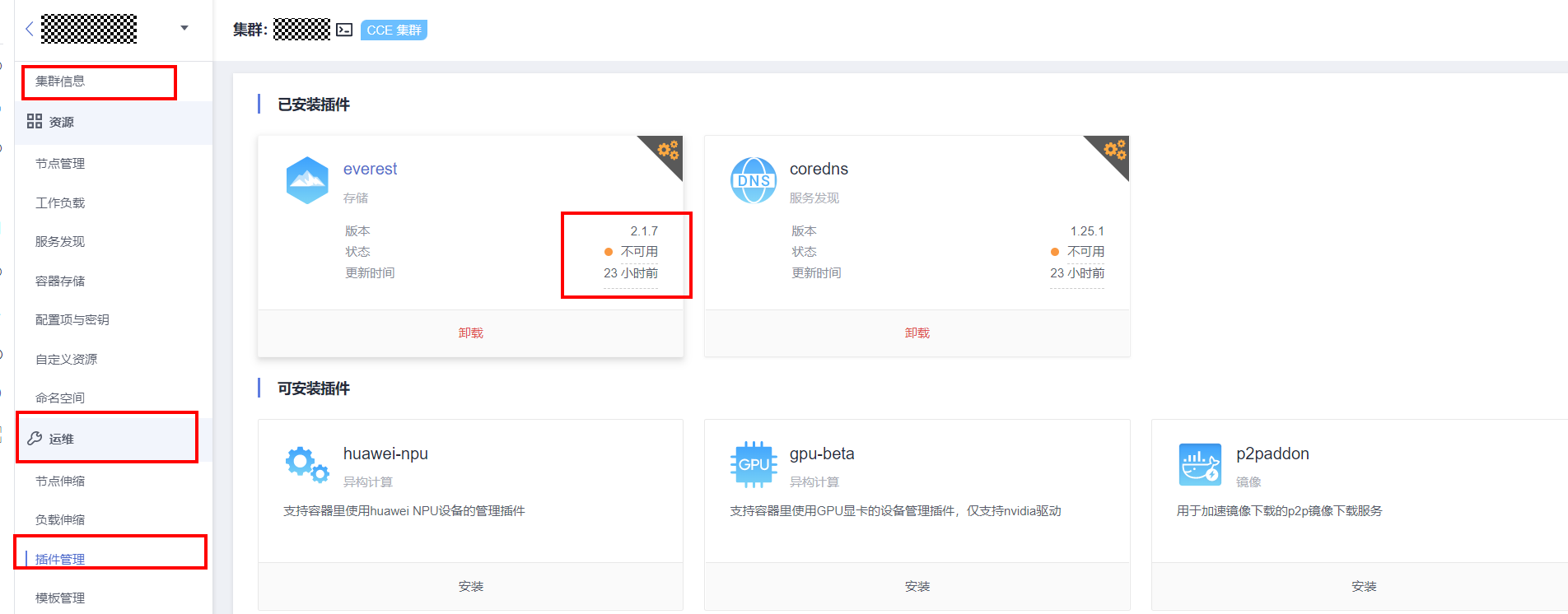
Task: Open 自定义资源
Action: 66,360
